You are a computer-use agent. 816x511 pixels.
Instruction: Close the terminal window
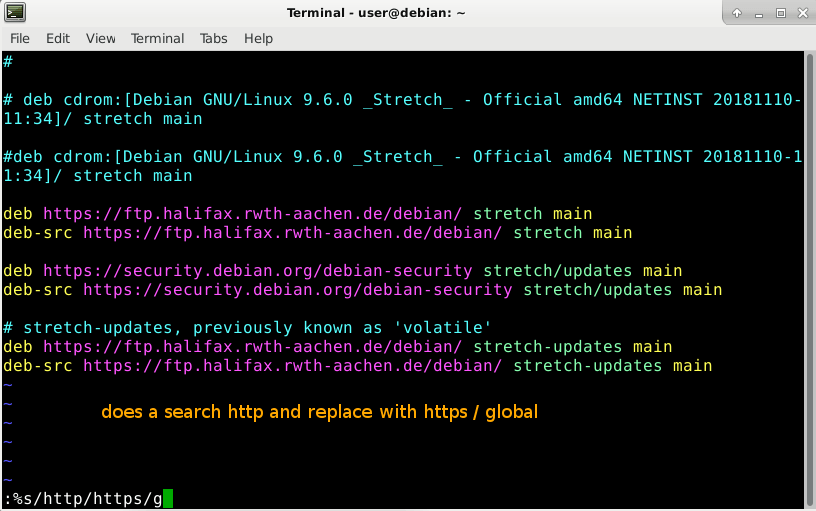pos(803,13)
